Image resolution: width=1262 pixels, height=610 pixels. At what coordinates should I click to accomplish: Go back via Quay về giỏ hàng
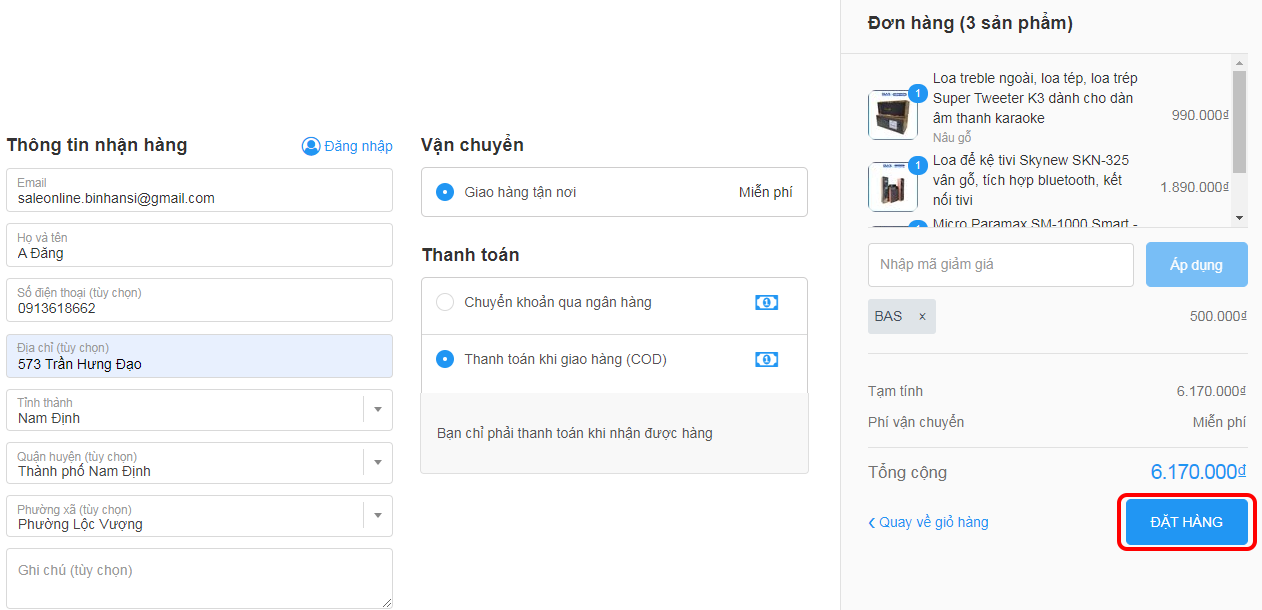[x=934, y=523]
